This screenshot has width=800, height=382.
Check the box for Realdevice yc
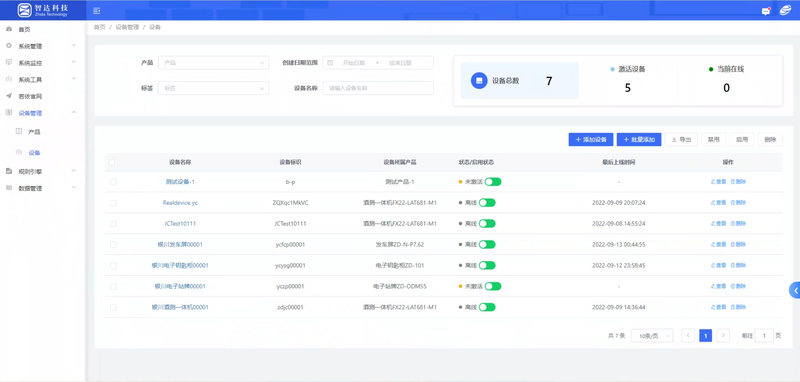click(x=113, y=202)
